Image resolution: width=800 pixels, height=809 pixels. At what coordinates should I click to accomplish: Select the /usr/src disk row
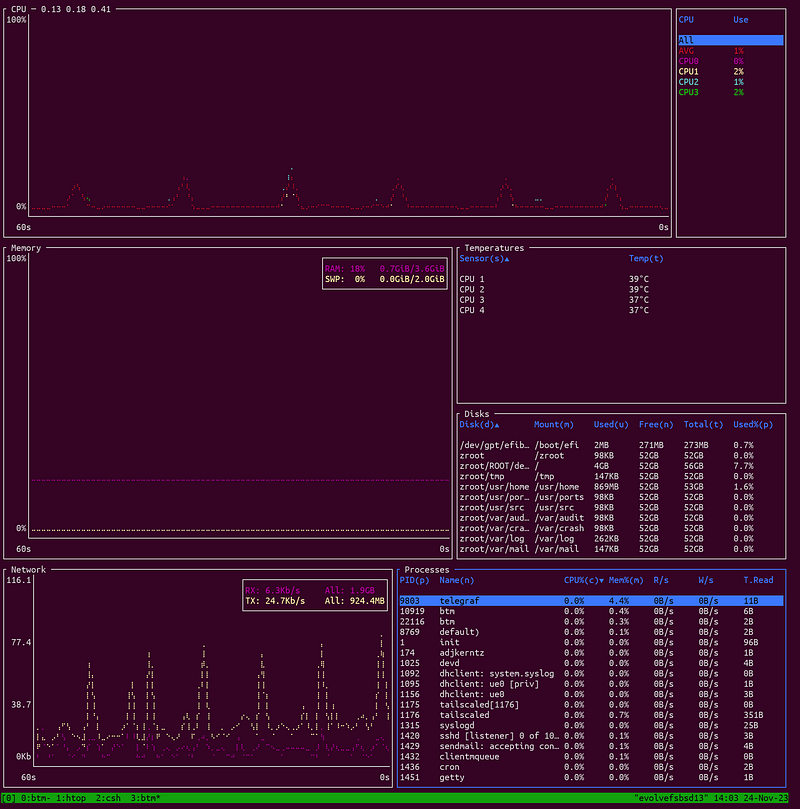[621, 507]
